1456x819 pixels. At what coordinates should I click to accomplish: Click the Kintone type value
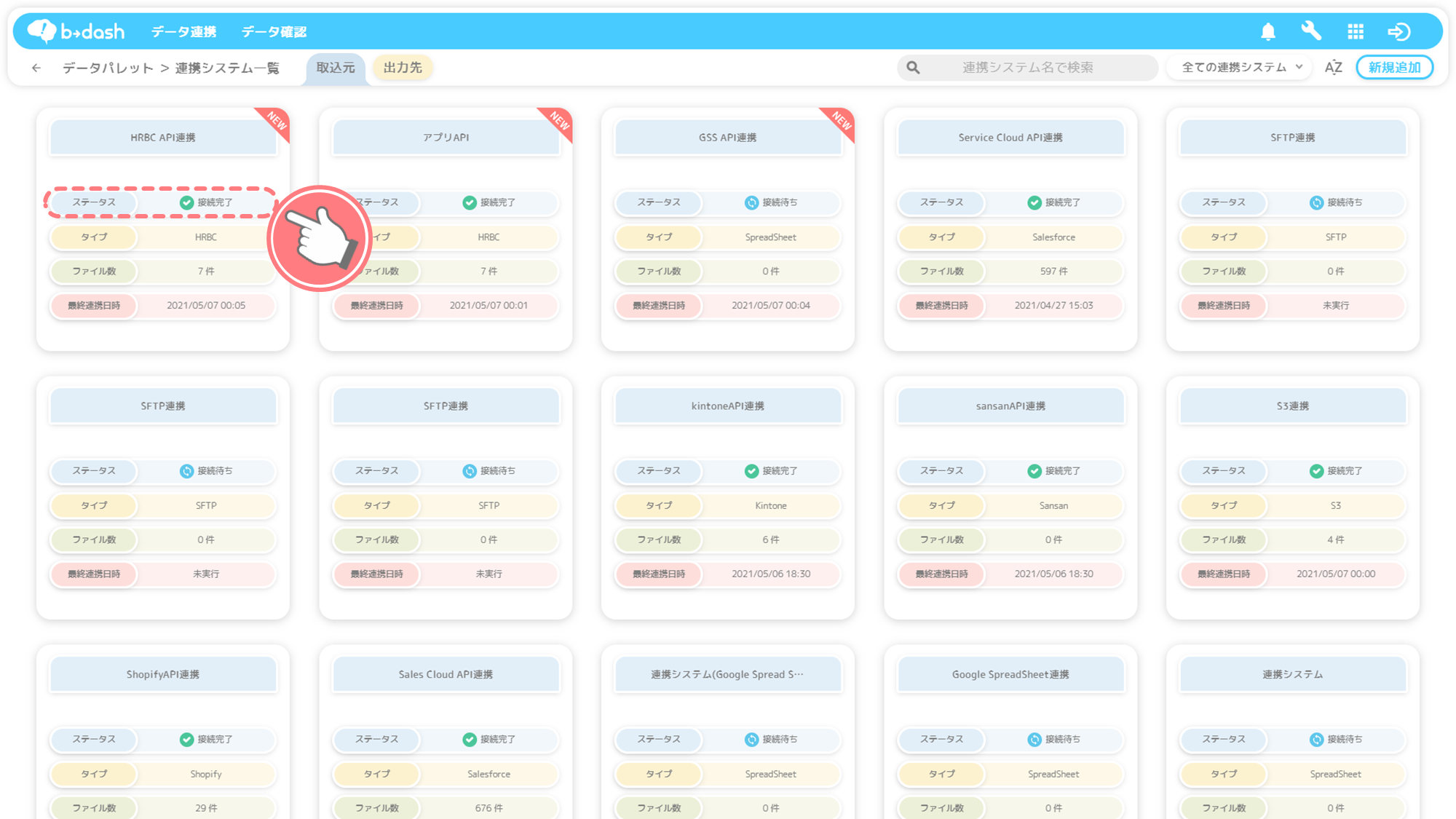(x=771, y=506)
